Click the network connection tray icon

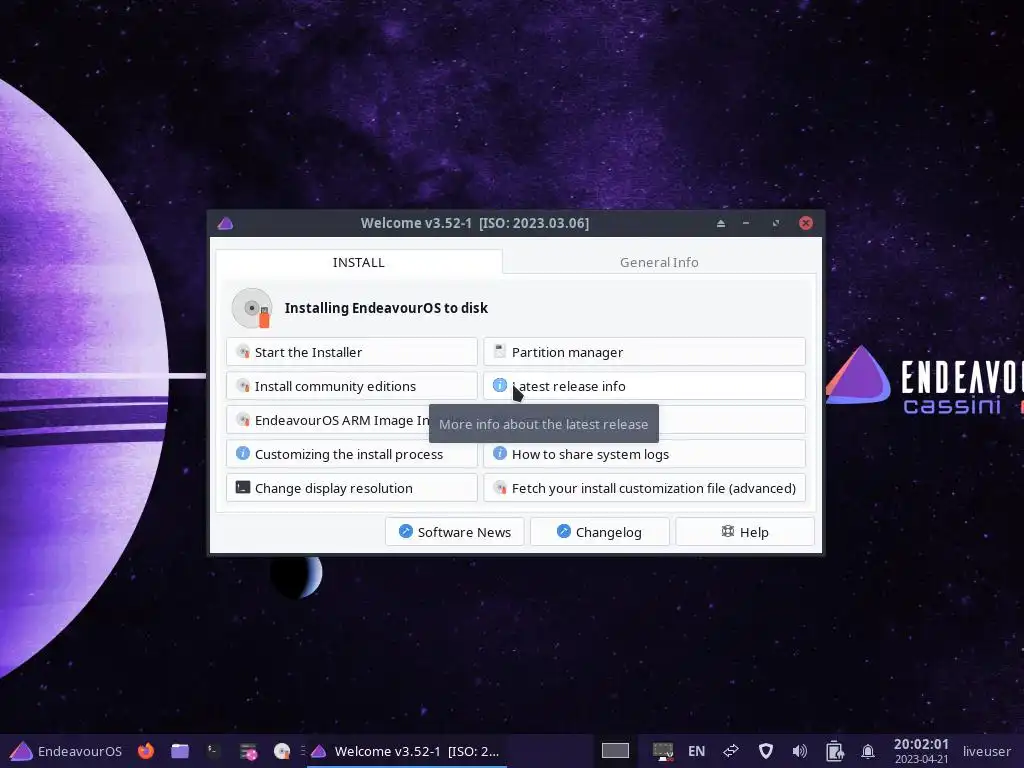(x=731, y=751)
